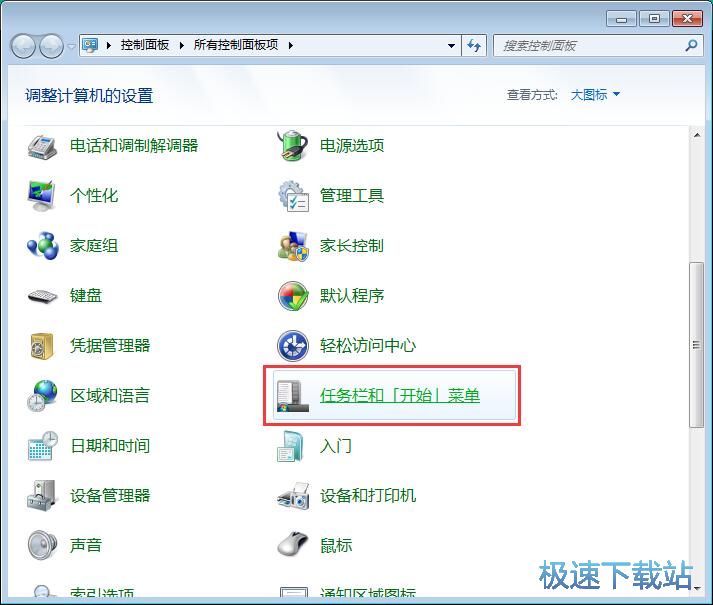Image resolution: width=713 pixels, height=605 pixels.
Task: Click the 入门 text label
Action: pos(336,445)
